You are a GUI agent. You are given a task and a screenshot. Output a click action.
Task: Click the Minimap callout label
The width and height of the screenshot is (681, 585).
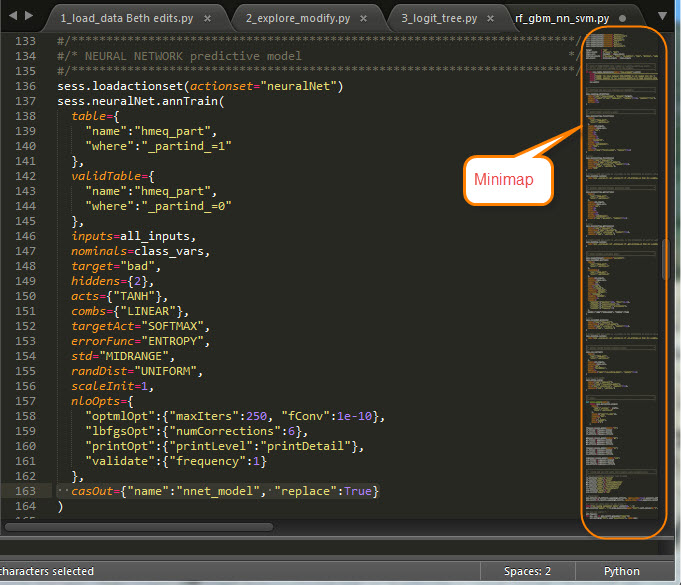pyautogui.click(x=503, y=181)
